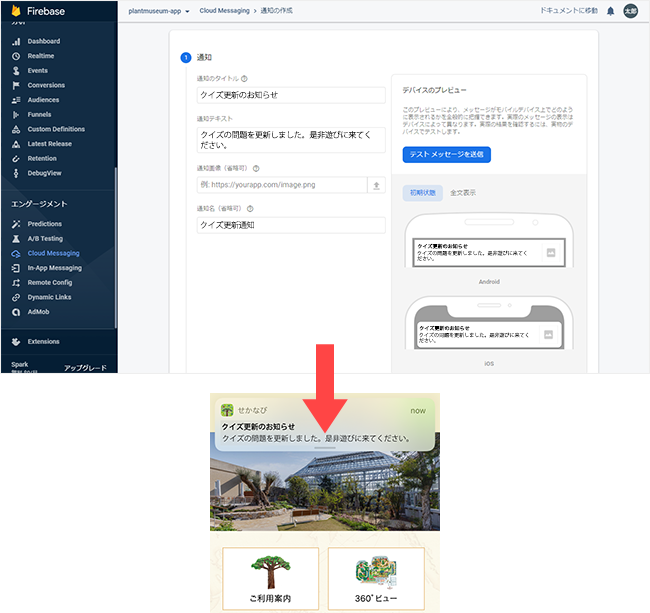Open the plantmuseum-app project dropdown
Screen dimensions: 650x613
pyautogui.click(x=159, y=11)
